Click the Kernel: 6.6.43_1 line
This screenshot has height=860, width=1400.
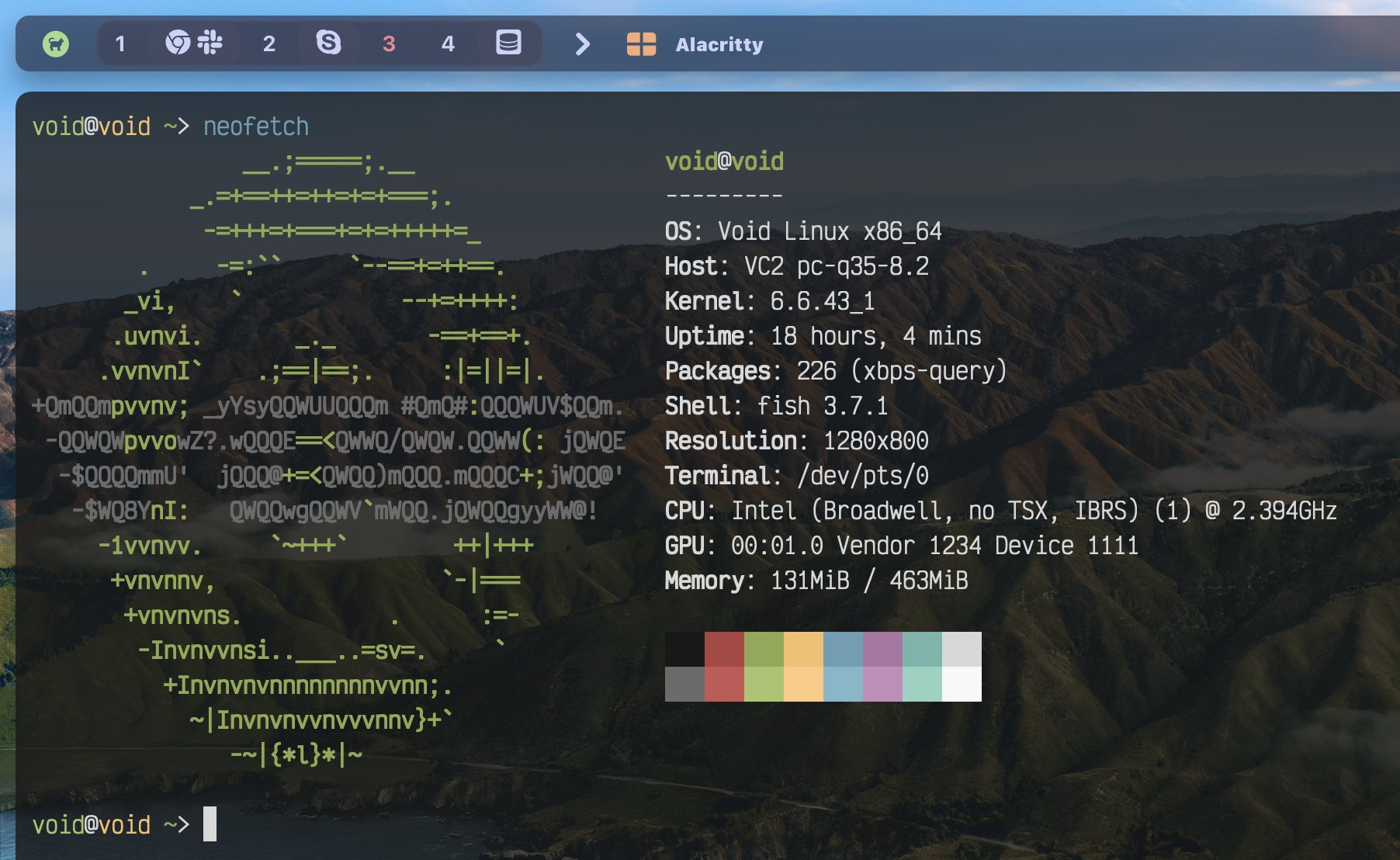[770, 301]
